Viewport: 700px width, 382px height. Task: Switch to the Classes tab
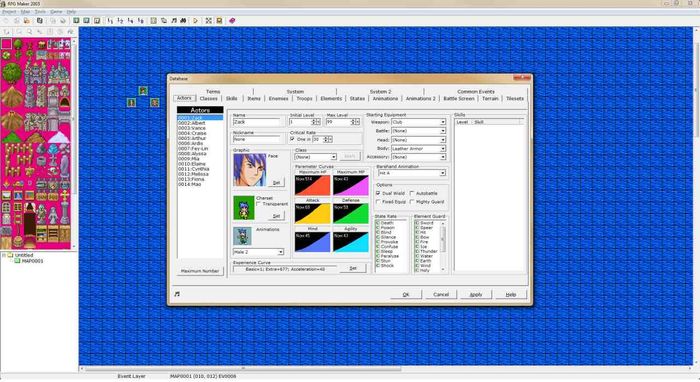click(x=208, y=98)
